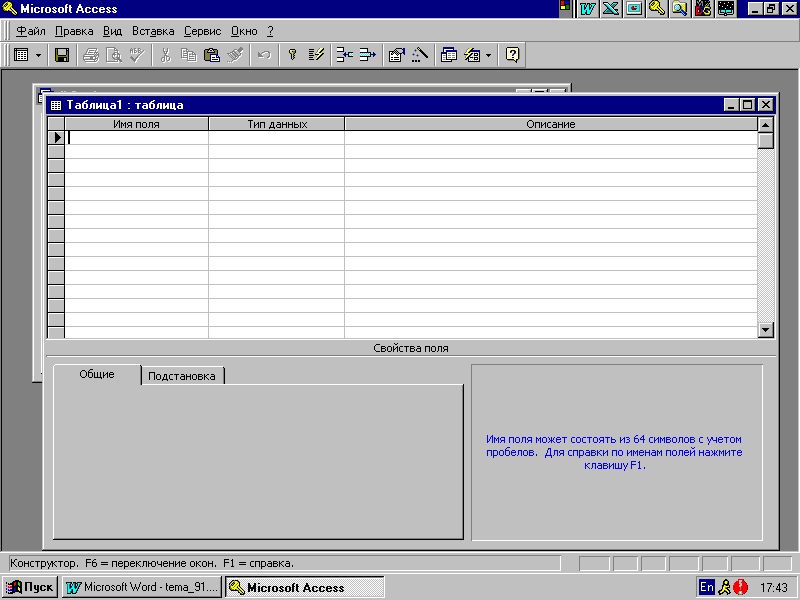
Task: Set primary key with key icon
Action: (x=292, y=55)
